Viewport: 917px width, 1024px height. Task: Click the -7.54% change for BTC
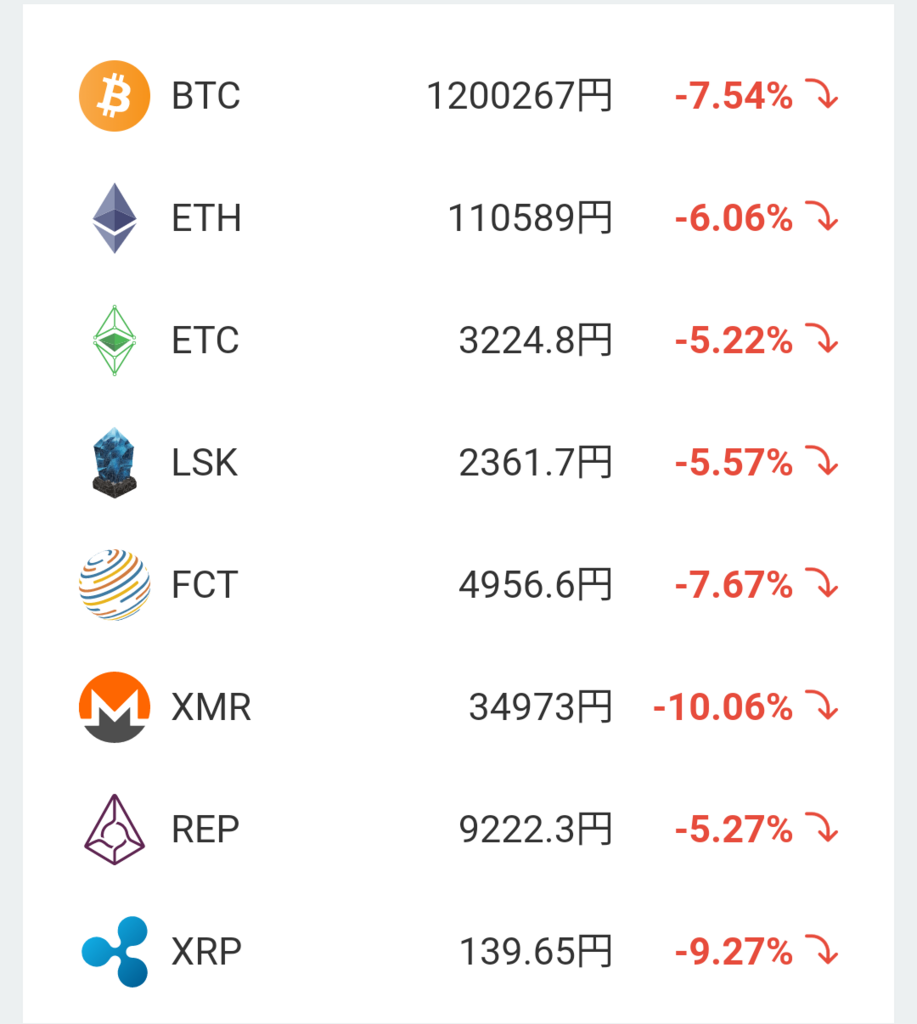[x=733, y=96]
